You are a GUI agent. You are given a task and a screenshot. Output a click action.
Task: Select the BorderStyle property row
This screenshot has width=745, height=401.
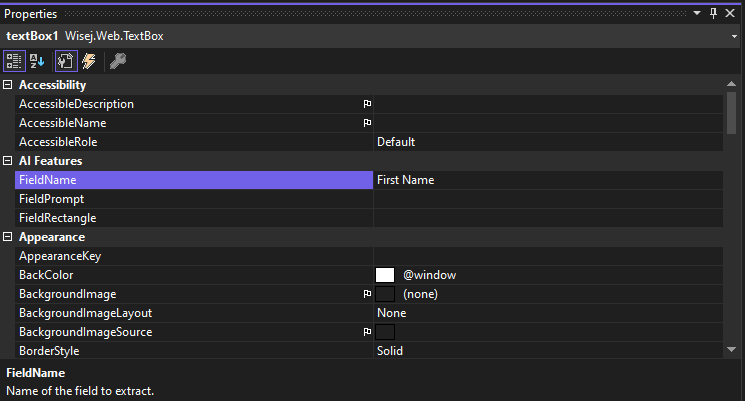tap(369, 351)
